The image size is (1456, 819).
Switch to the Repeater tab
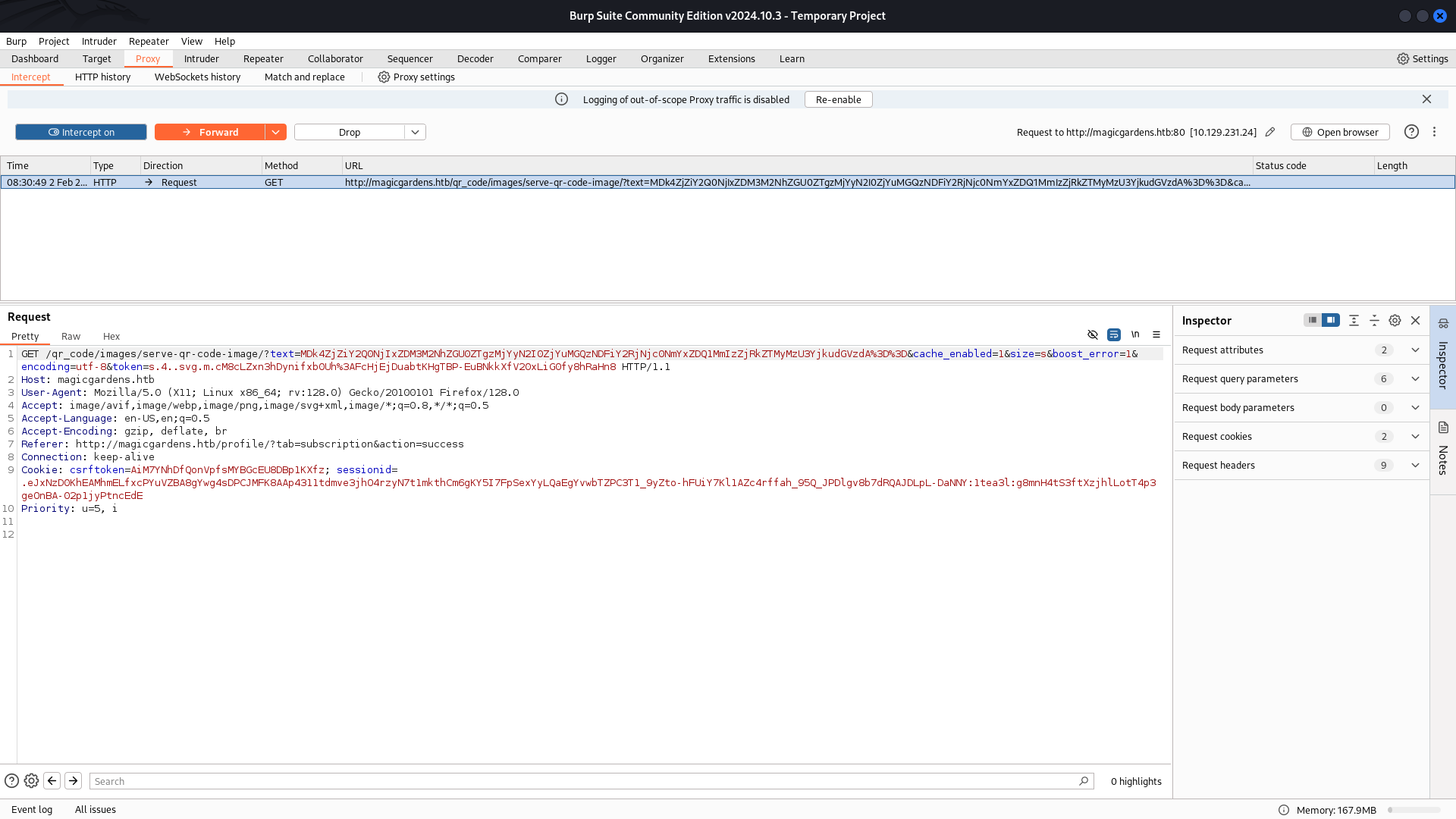tap(263, 58)
